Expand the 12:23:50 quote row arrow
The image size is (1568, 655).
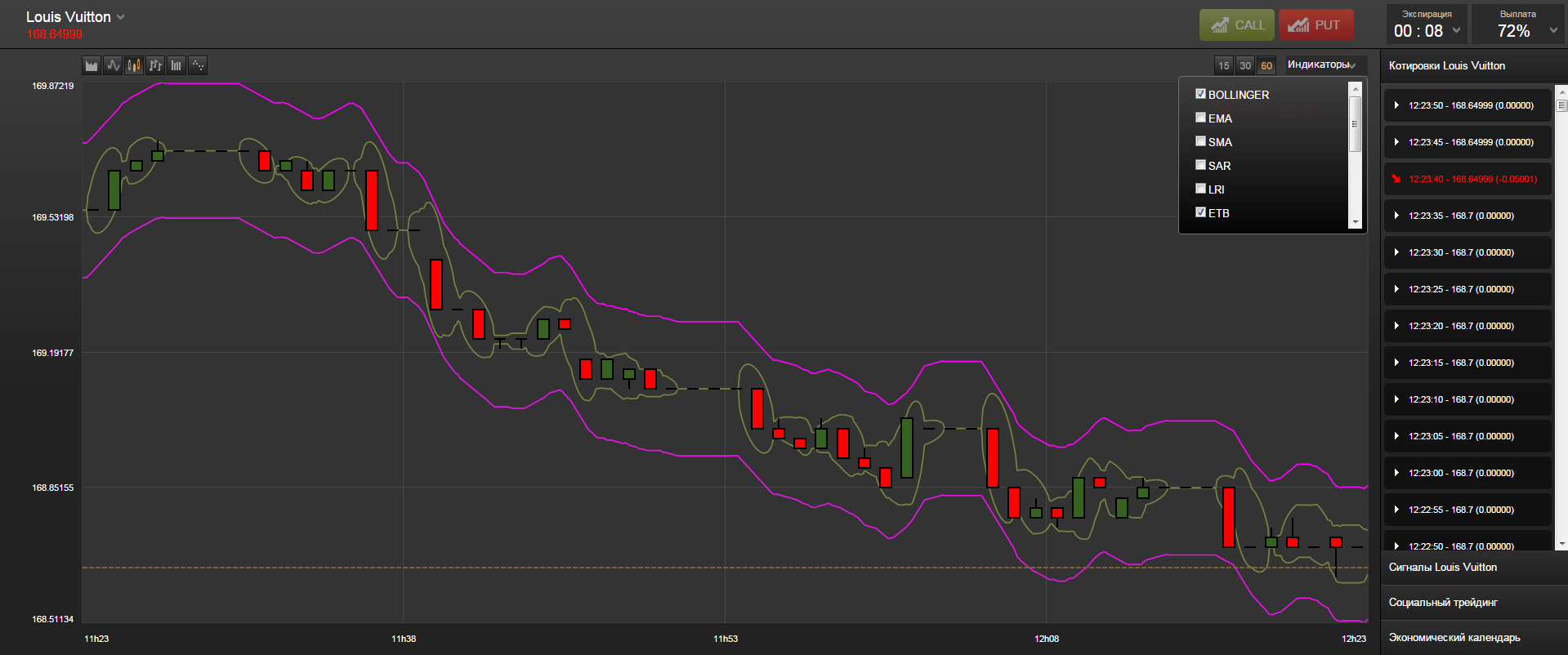point(1396,105)
